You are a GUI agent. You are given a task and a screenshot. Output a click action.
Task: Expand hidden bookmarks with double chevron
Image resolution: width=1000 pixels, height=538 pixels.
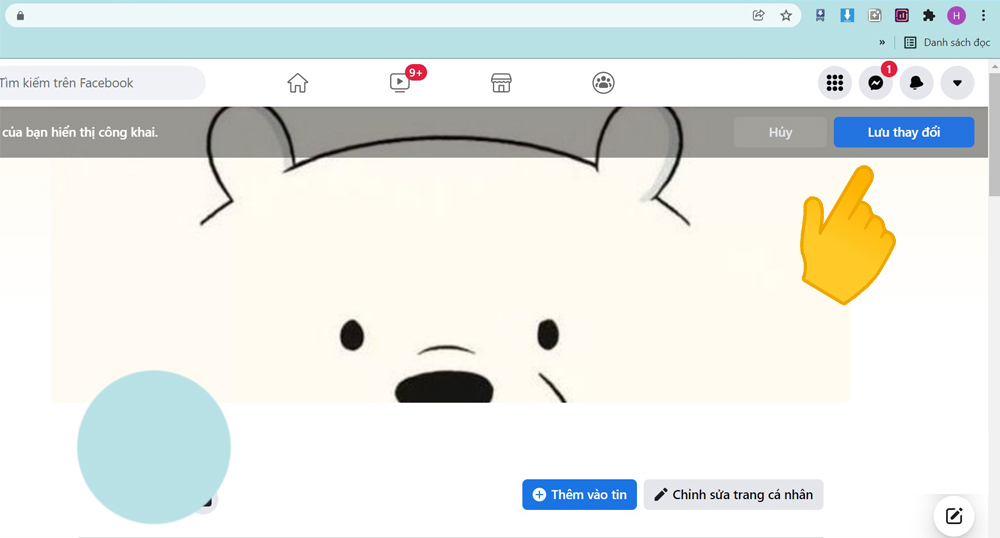882,43
